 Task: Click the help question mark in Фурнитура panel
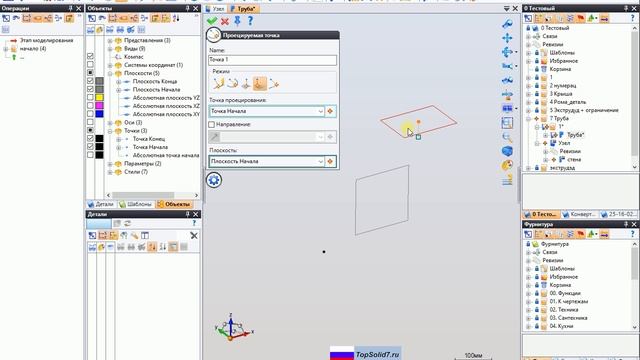point(633,234)
